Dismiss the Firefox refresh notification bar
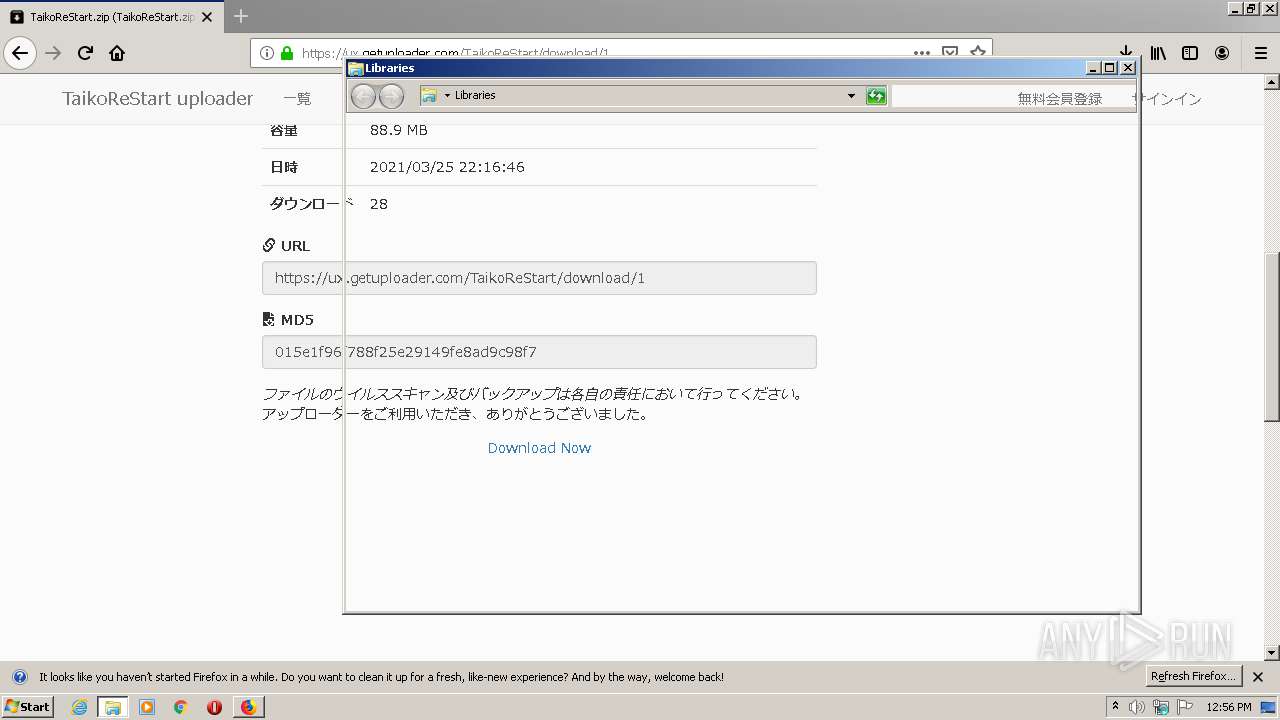 1258,677
